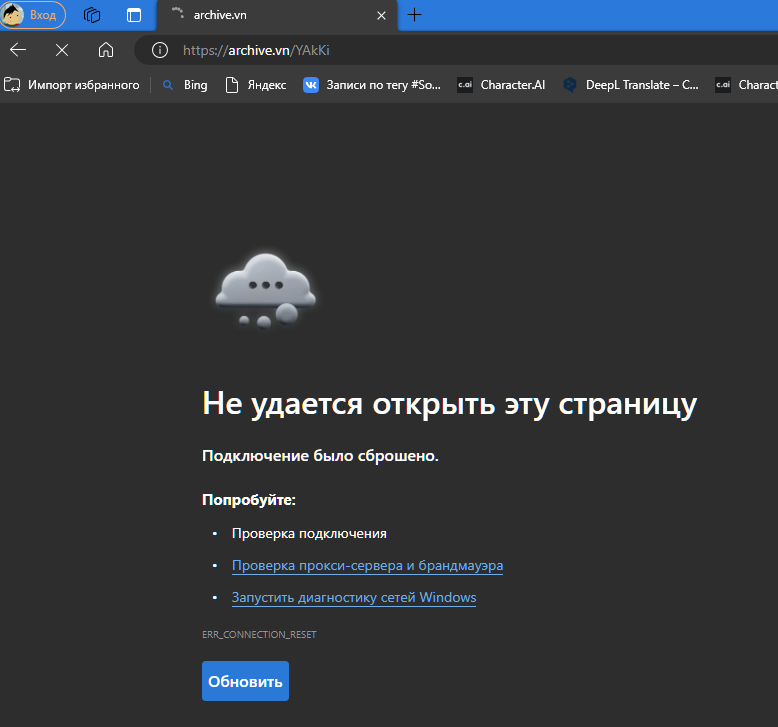Screen dimensions: 778x727
Task: Stop loading the page with X
Action: point(62,50)
